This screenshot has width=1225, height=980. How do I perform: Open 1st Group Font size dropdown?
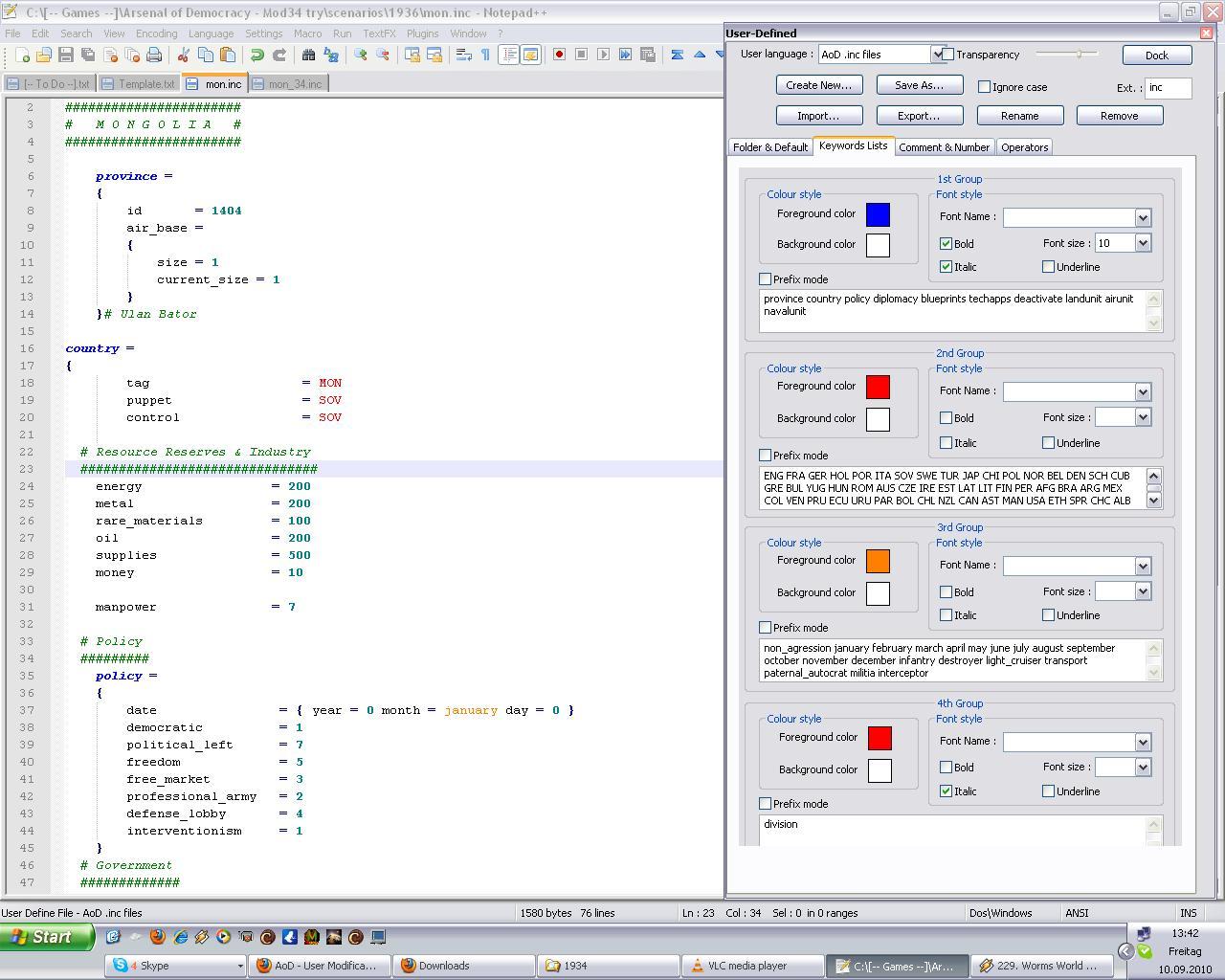pos(1143,243)
